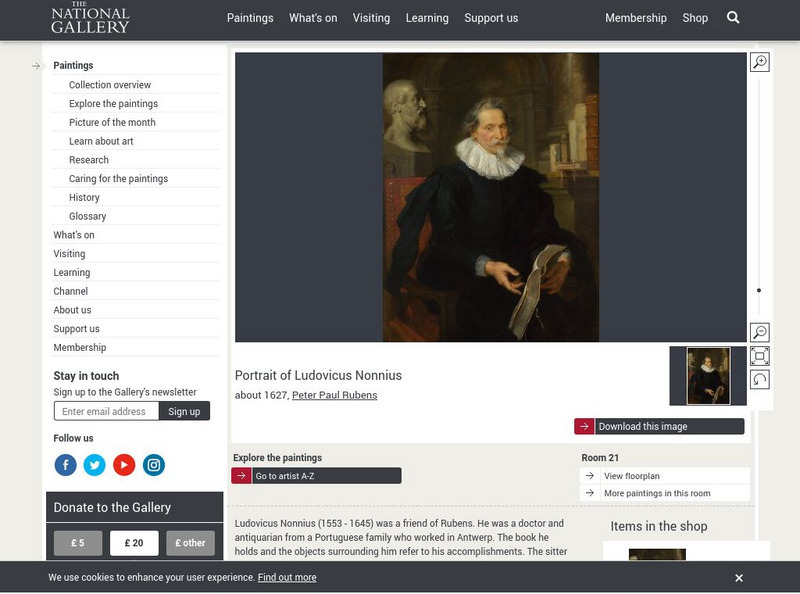Open Find out more cookie link

[287, 577]
